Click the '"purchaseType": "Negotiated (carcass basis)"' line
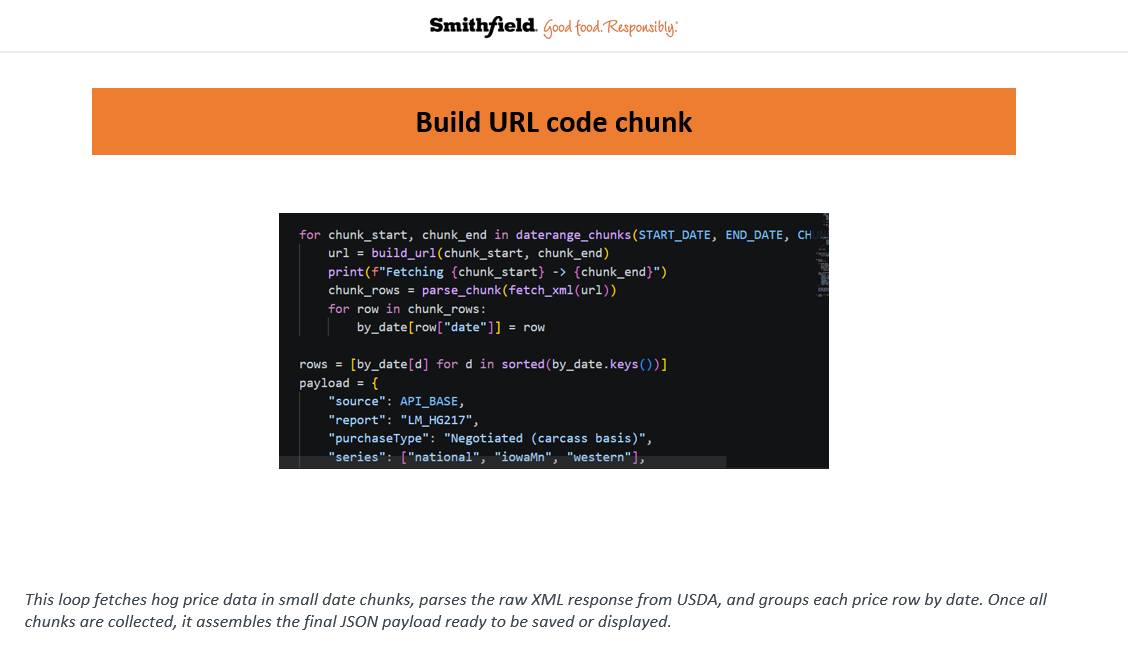Image resolution: width=1128 pixels, height=658 pixels. (490, 439)
